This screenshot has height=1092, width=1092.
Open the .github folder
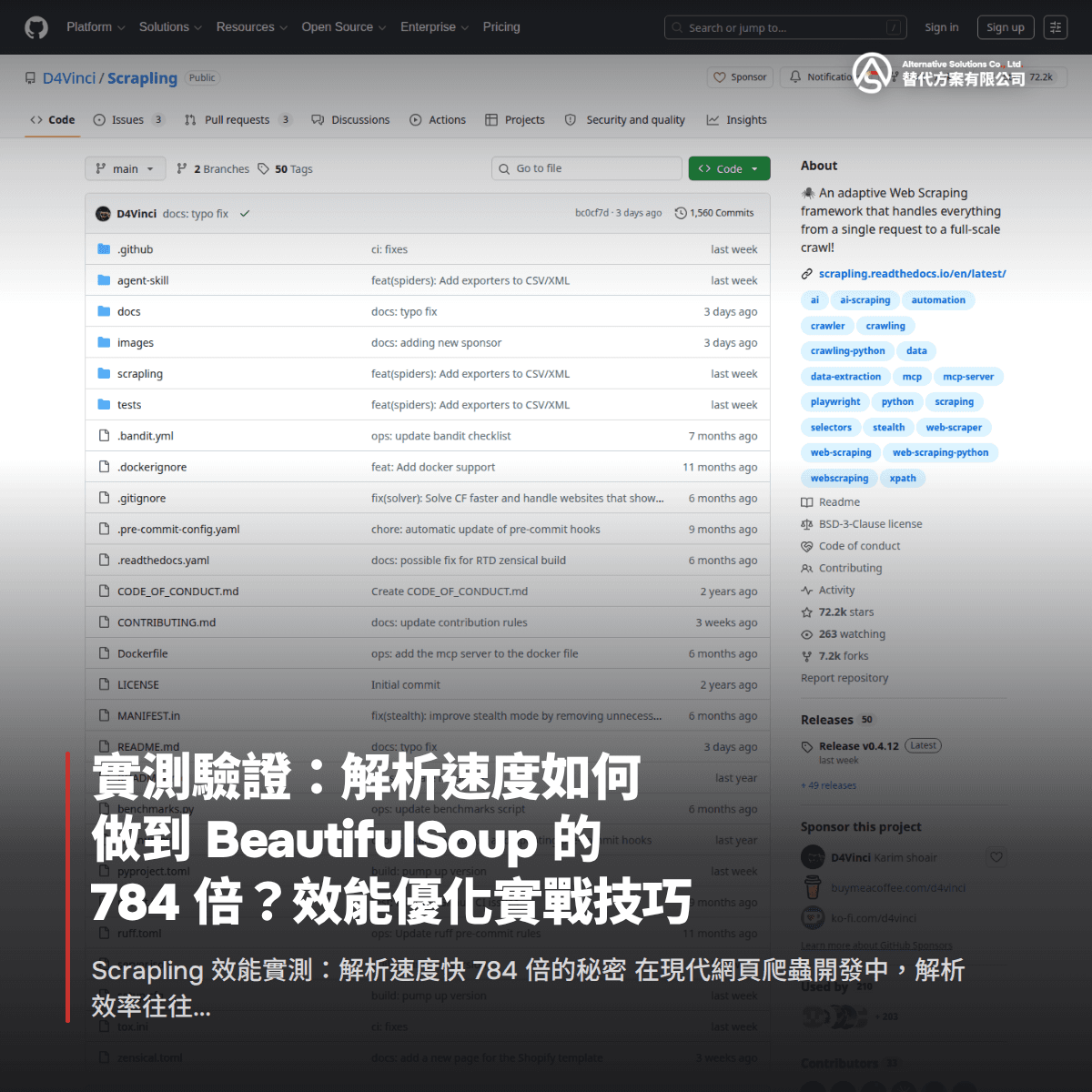[x=136, y=249]
